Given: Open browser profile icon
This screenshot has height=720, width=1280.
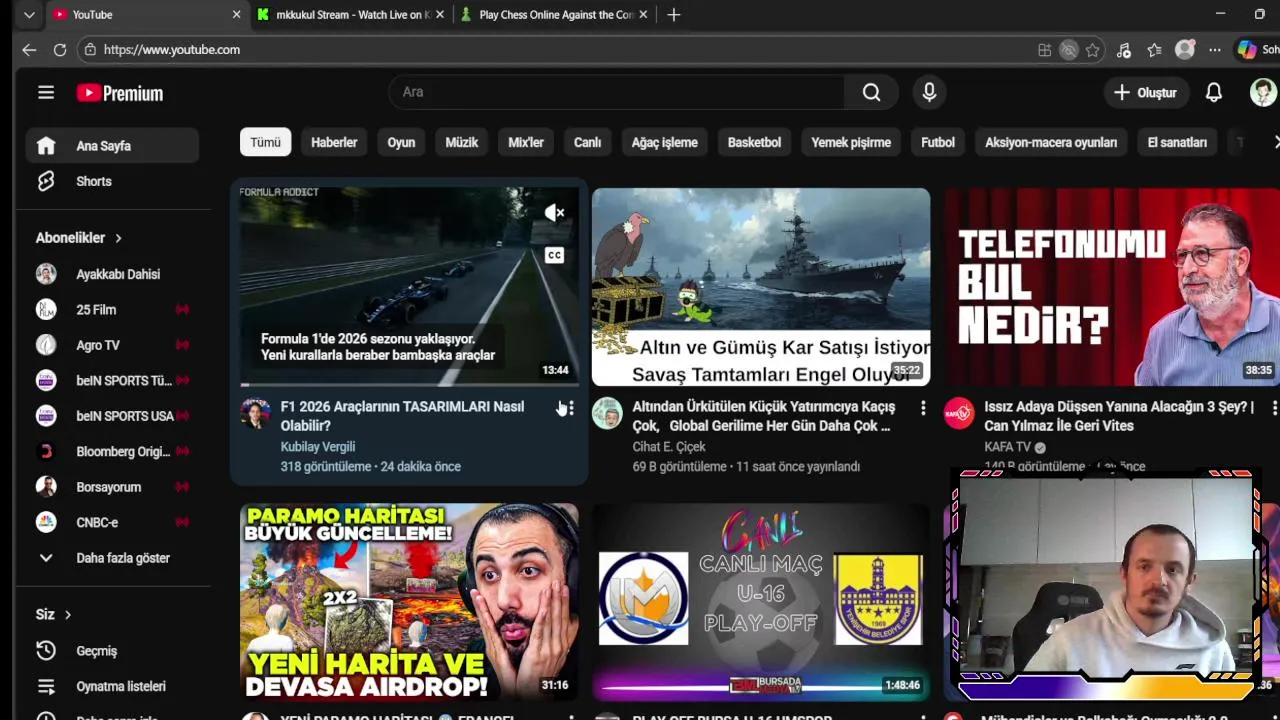Looking at the screenshot, I should tap(1185, 49).
